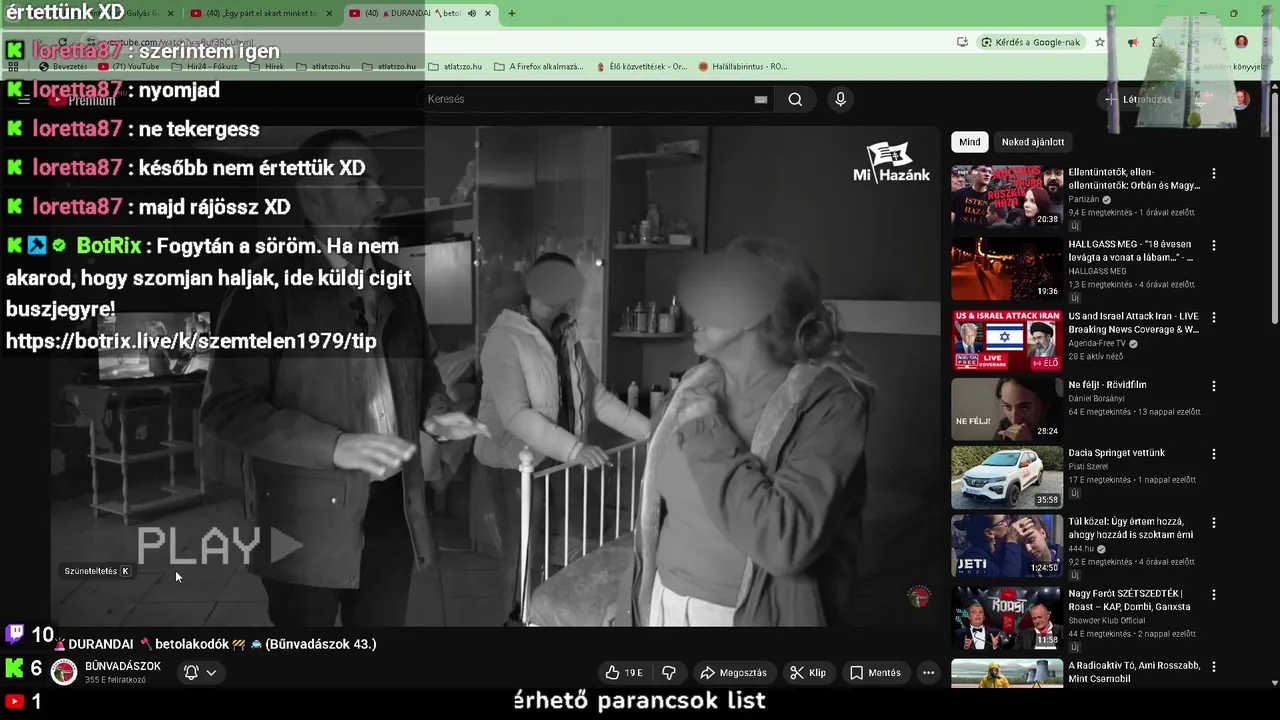
Task: Pause the video via the Szüneteltetés area
Action: point(97,571)
